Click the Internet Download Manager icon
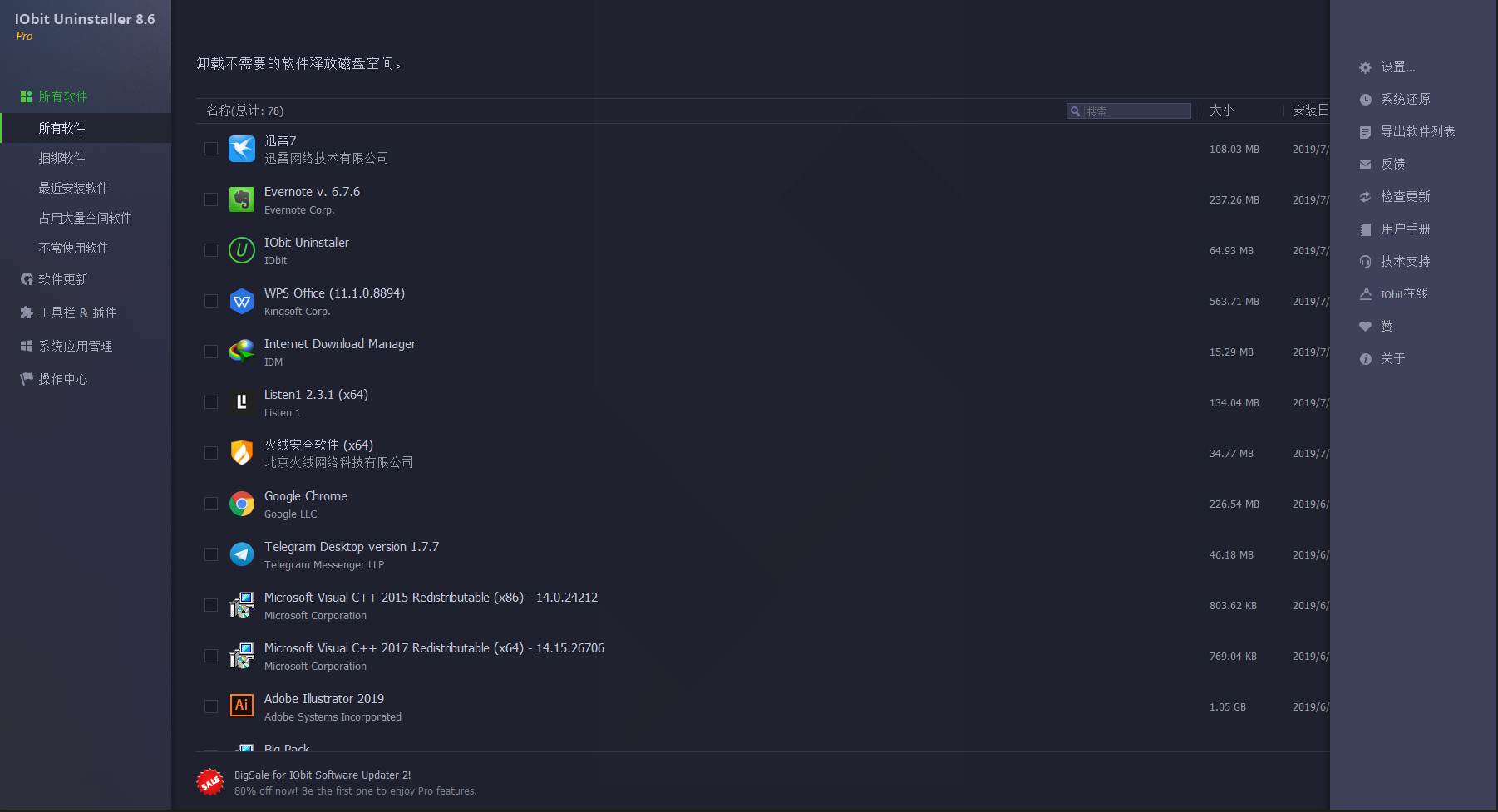Image resolution: width=1498 pixels, height=812 pixels. (242, 352)
